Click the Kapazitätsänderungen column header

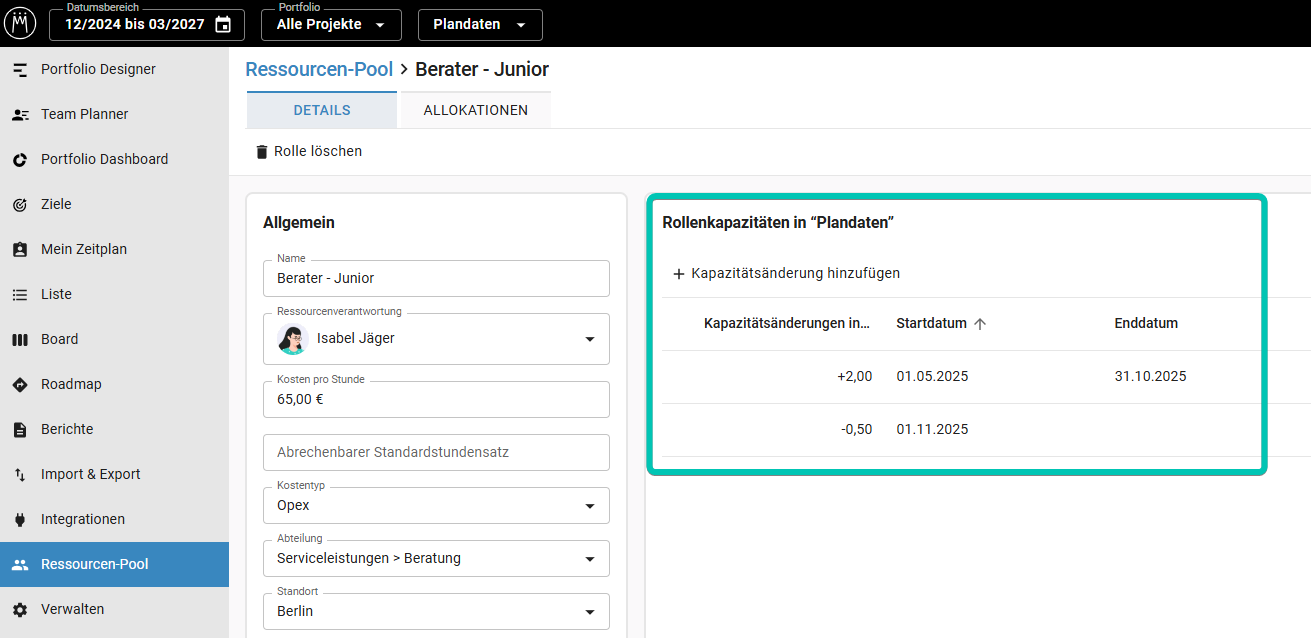tap(787, 324)
